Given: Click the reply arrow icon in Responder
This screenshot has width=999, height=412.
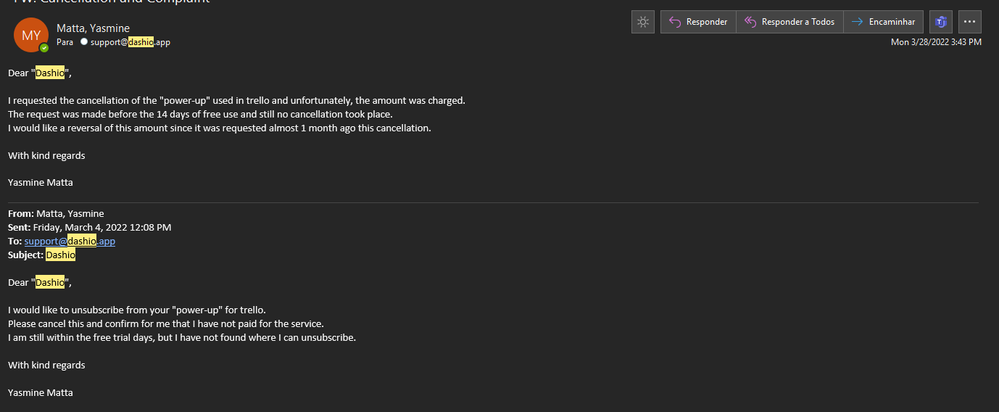Looking at the screenshot, I should pyautogui.click(x=675, y=22).
